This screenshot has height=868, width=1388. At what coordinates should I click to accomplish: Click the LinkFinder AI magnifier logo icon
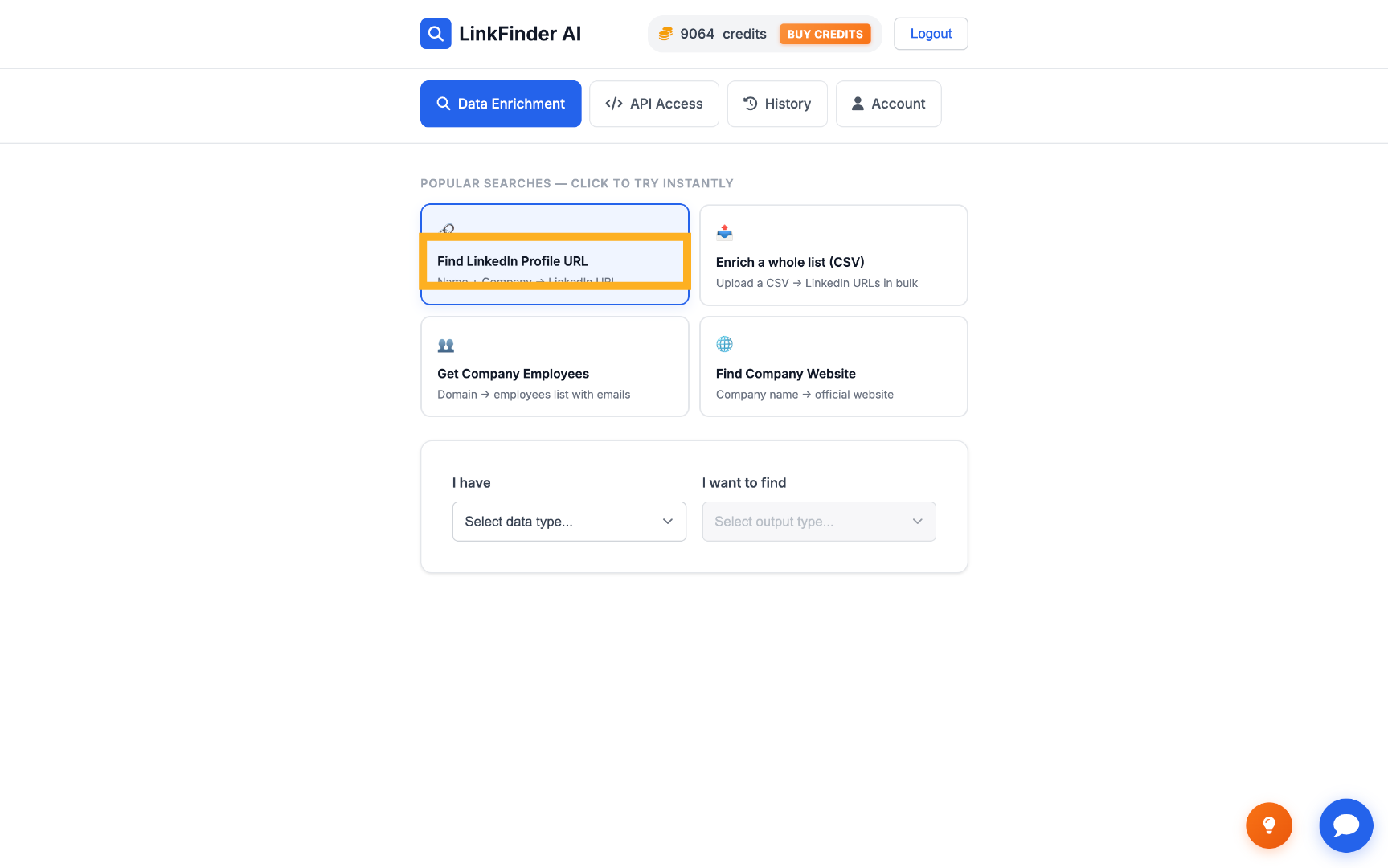436,34
